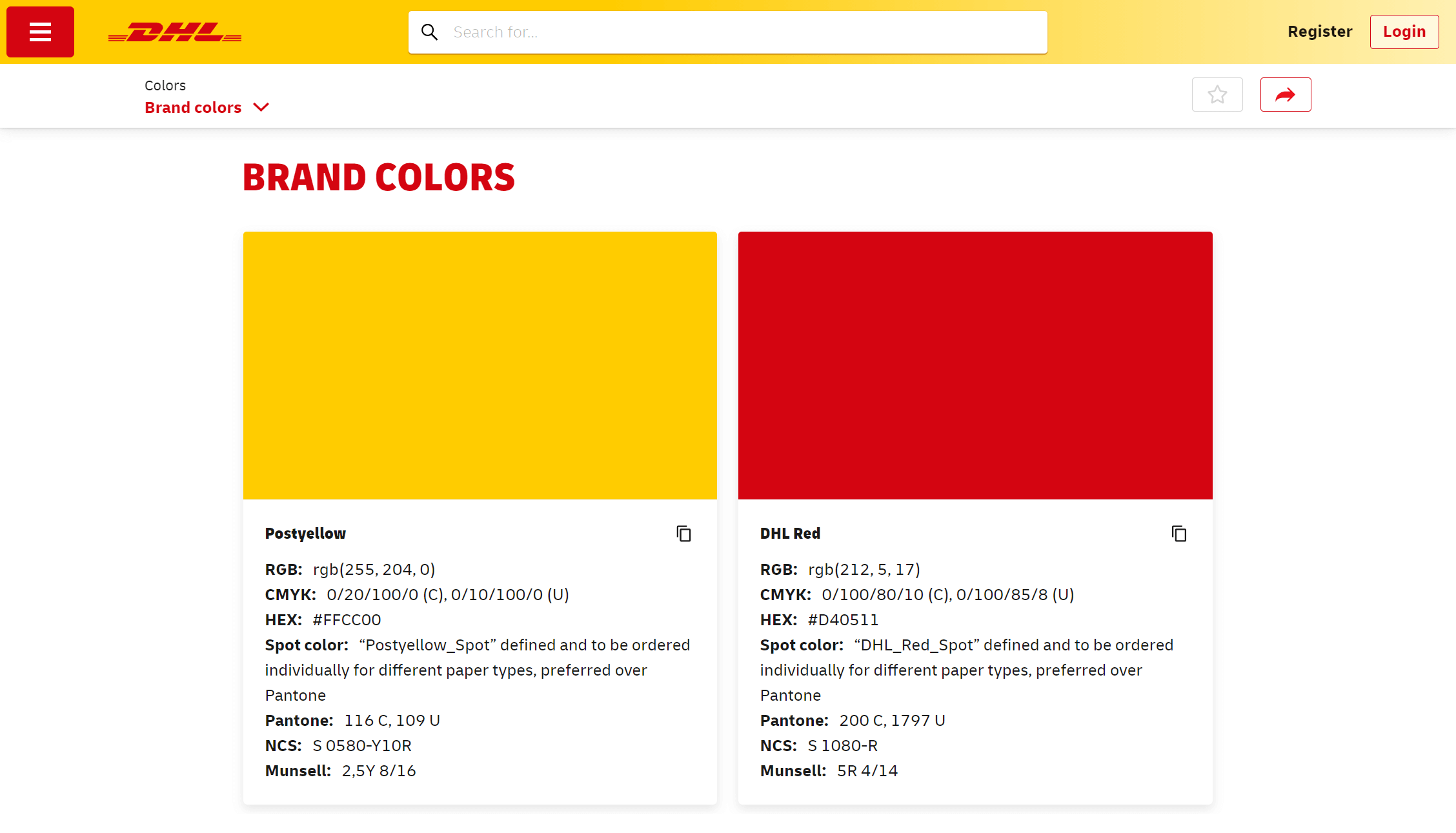
Task: Click the search input field
Action: click(x=728, y=32)
